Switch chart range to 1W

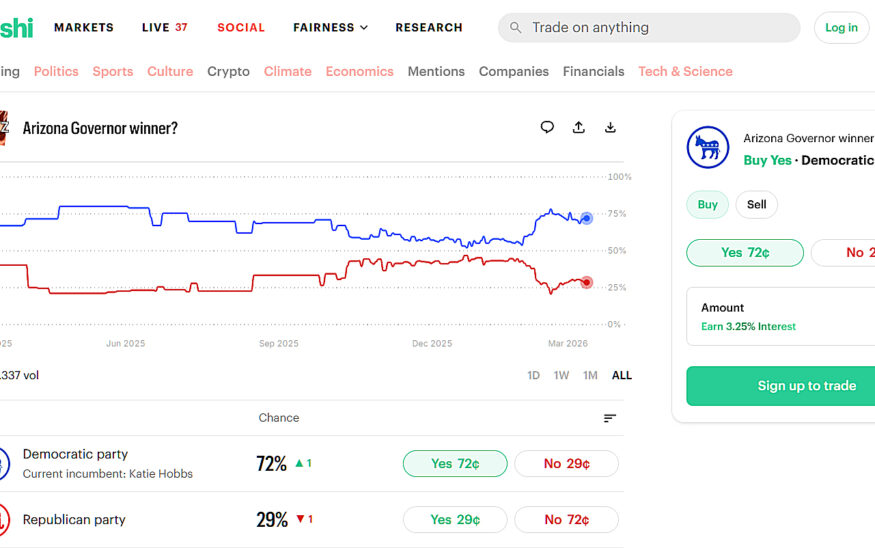click(x=562, y=376)
